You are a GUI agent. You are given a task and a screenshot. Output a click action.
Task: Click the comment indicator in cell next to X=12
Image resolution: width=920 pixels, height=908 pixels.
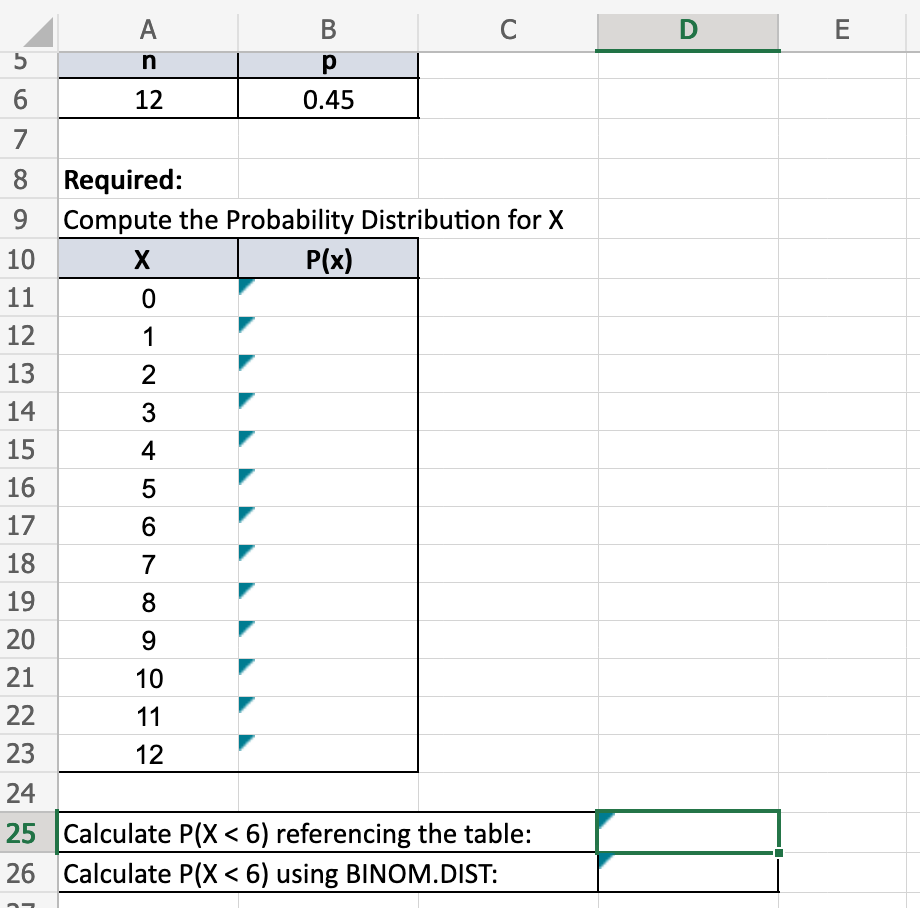click(x=243, y=744)
